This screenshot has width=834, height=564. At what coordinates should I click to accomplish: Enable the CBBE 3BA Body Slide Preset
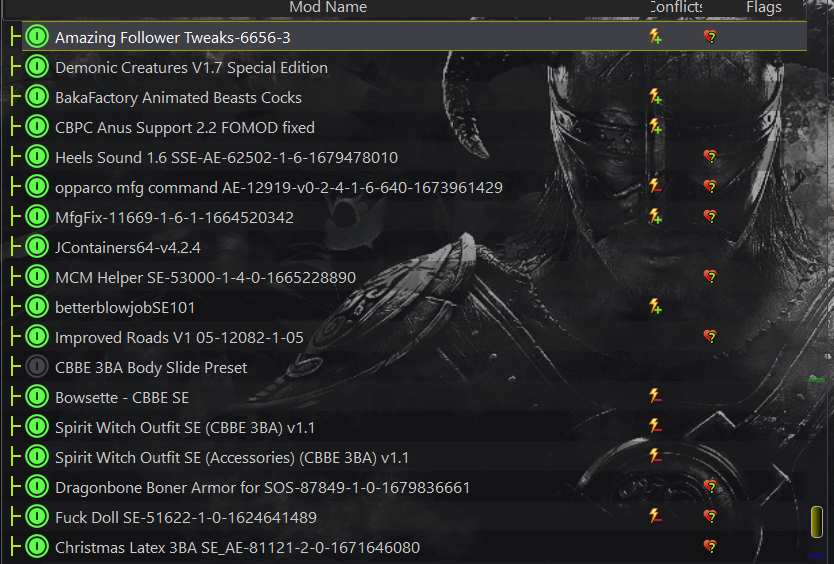37,367
